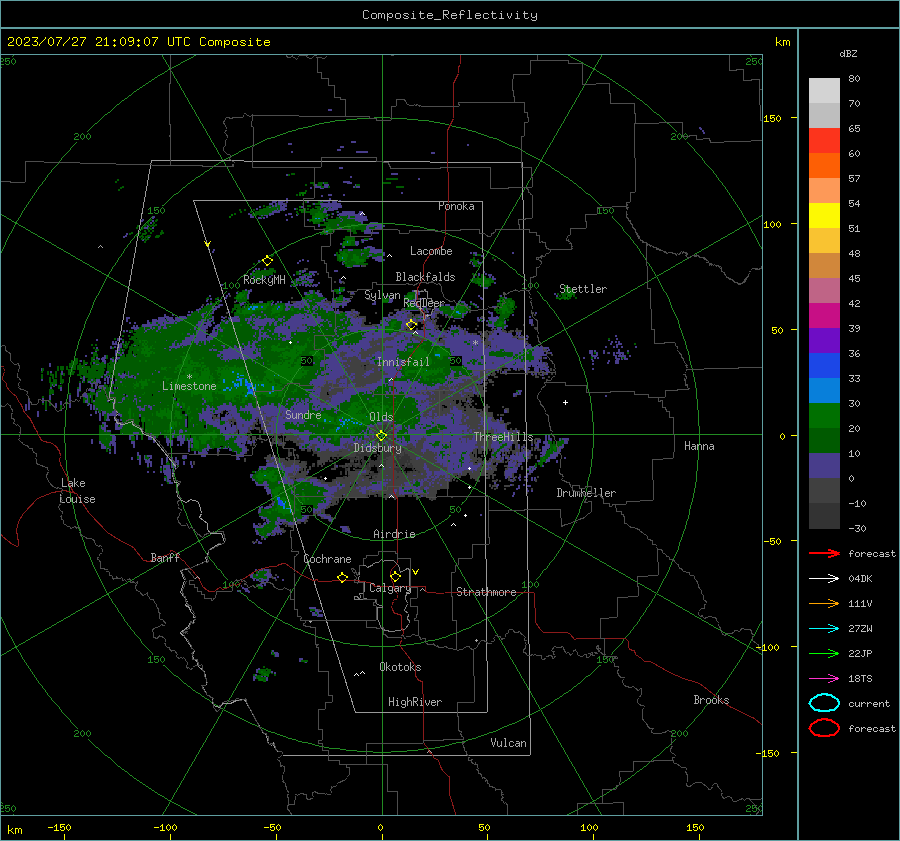This screenshot has width=900, height=841.
Task: Click the yellow diamond marker near RockyMH
Action: tap(267, 261)
